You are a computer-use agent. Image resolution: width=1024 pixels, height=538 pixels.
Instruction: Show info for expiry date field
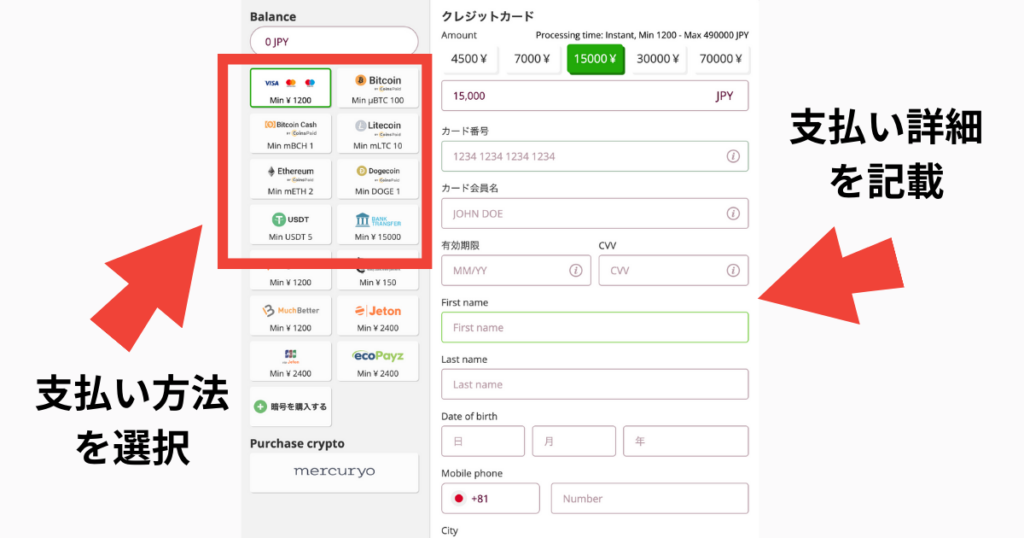tap(575, 270)
